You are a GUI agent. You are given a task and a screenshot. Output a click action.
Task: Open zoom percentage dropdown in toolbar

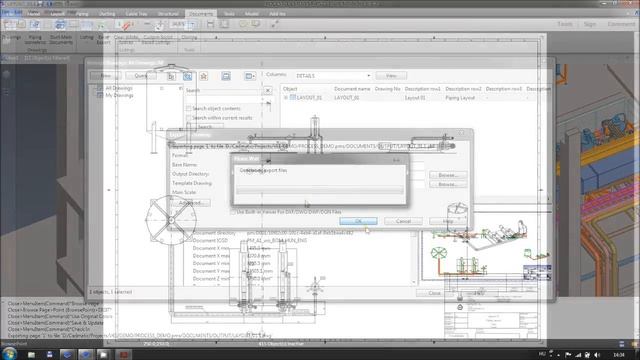coord(192,24)
